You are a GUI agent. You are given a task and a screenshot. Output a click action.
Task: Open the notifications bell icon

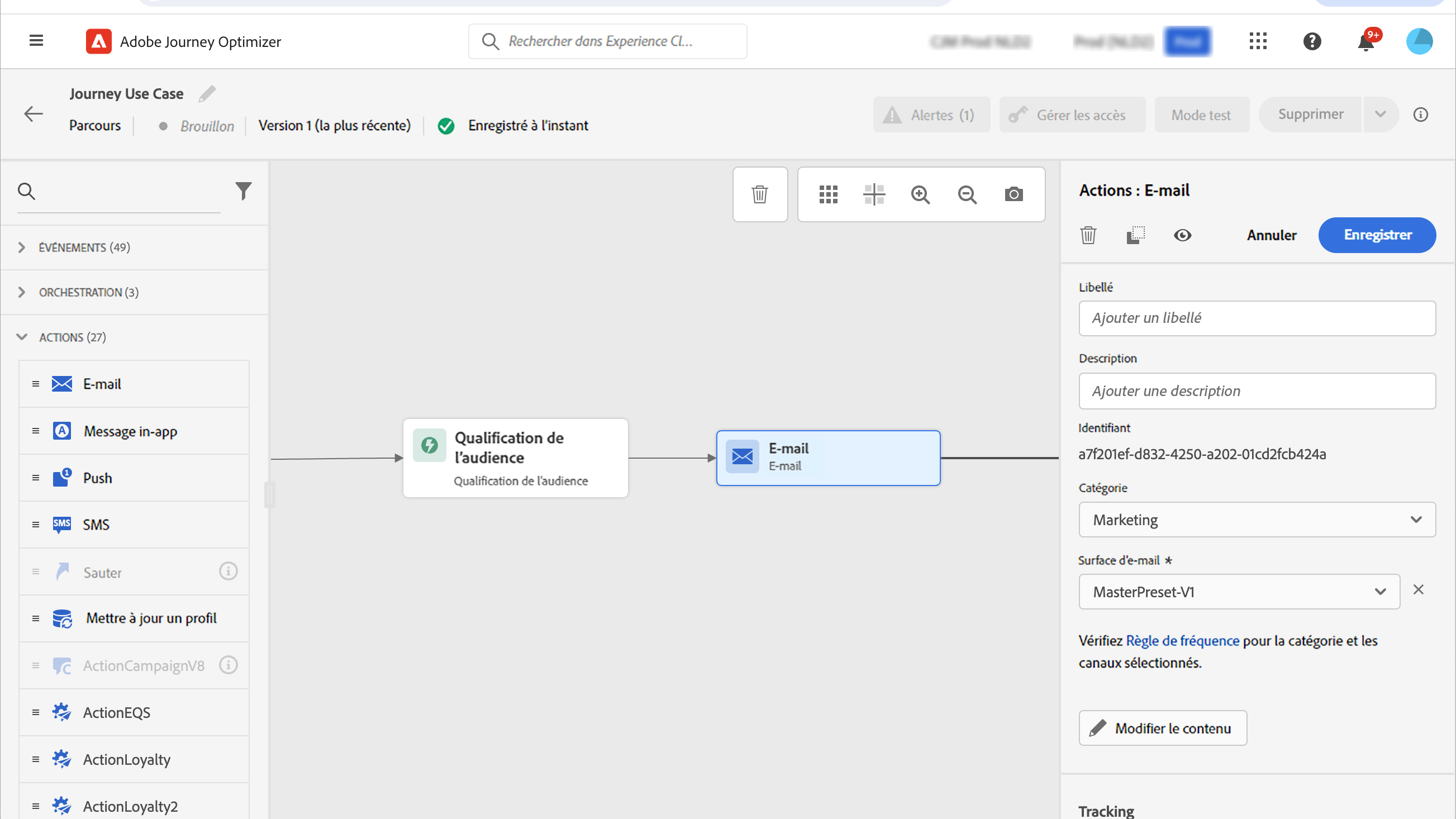(x=1365, y=42)
